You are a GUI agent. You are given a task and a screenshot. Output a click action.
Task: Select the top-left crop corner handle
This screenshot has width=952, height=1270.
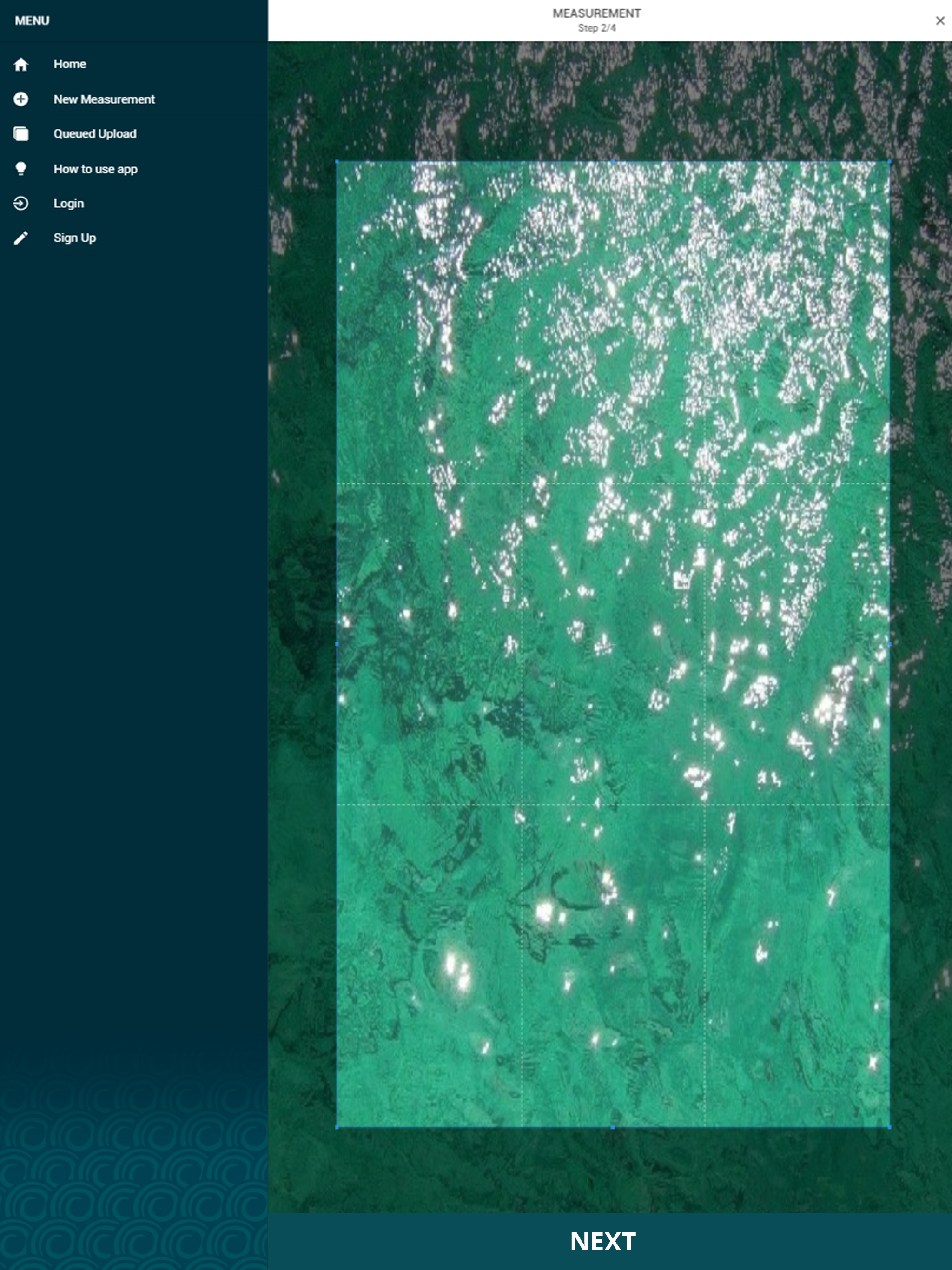tap(337, 162)
